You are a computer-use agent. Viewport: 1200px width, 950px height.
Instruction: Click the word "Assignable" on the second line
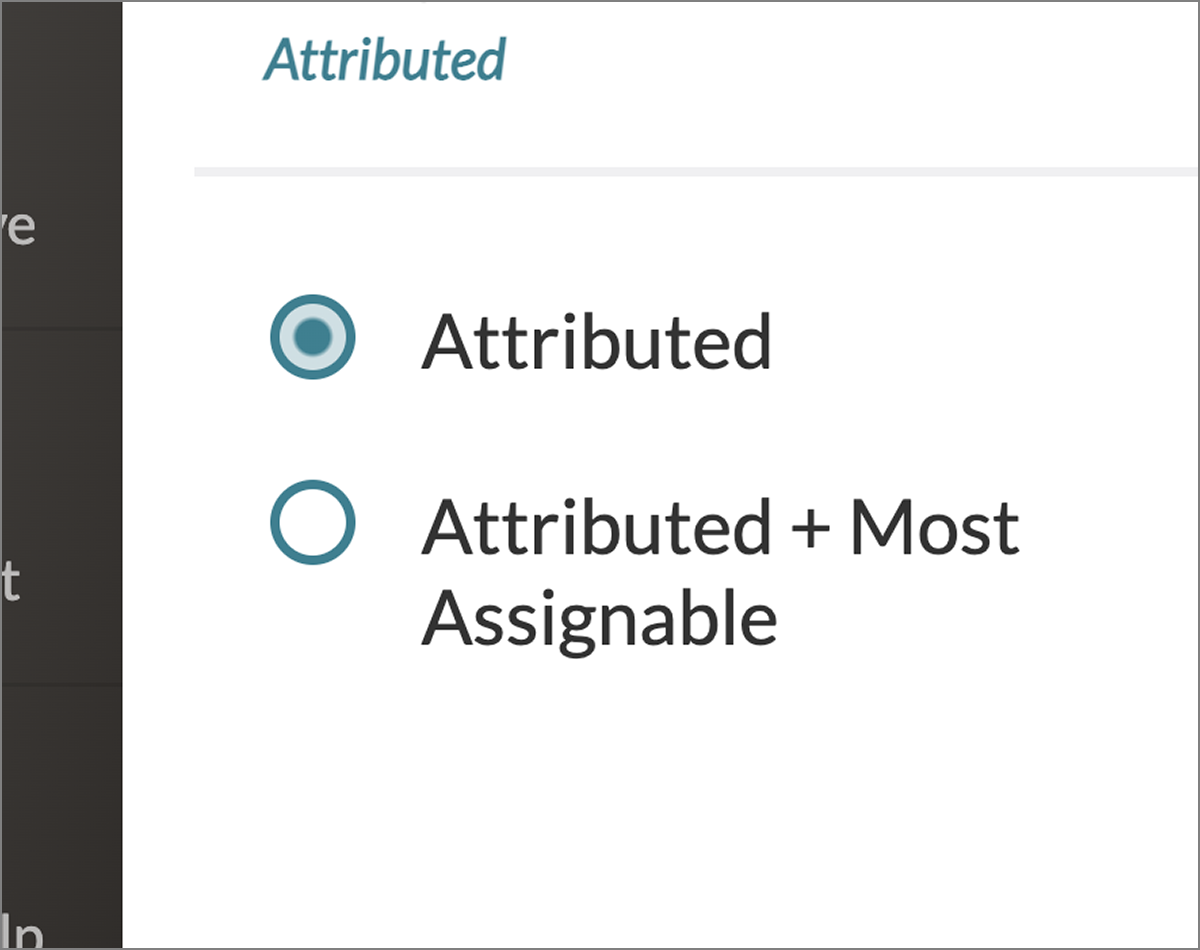pyautogui.click(x=599, y=617)
